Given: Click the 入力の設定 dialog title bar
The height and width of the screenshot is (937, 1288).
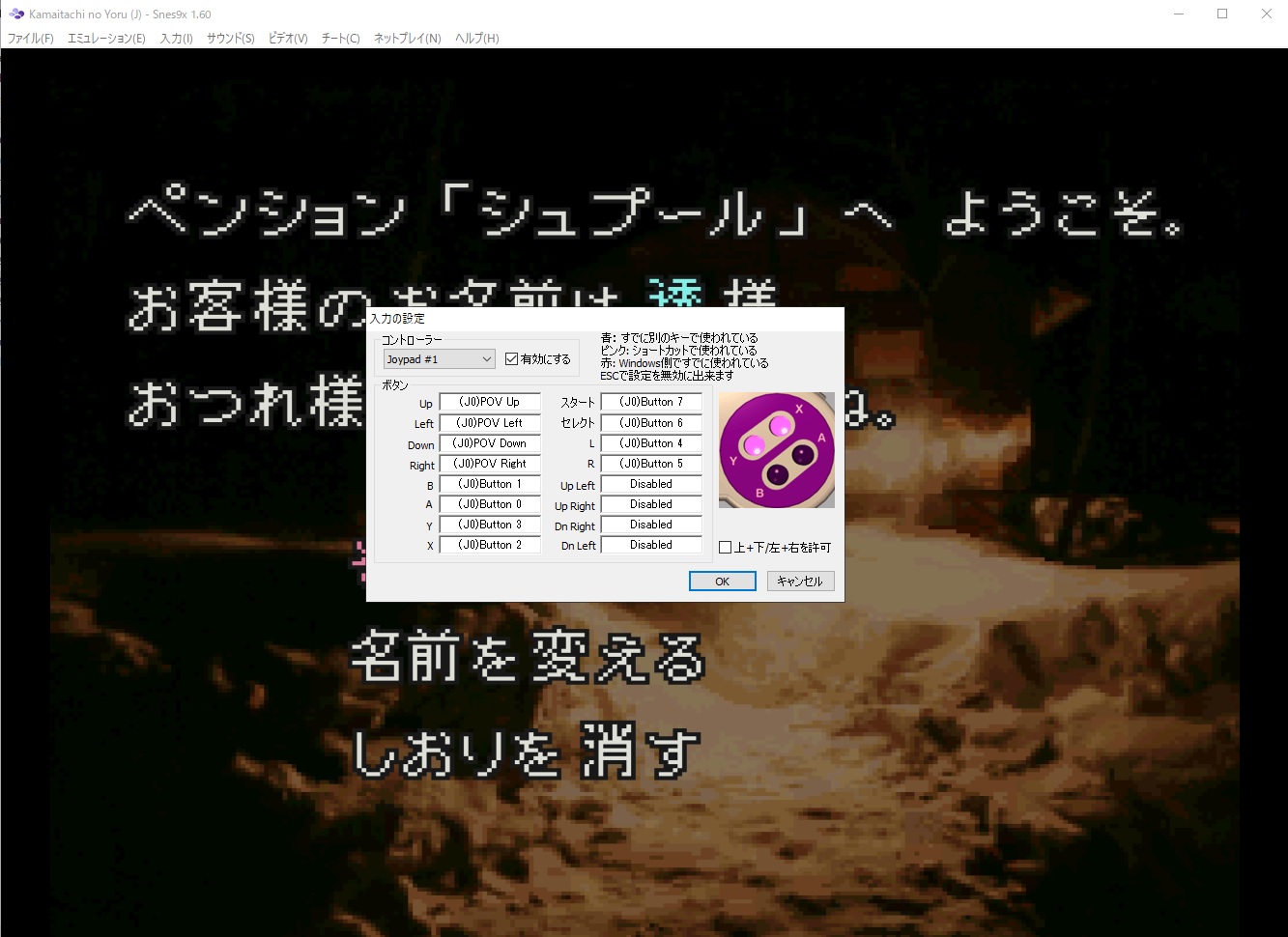Looking at the screenshot, I should point(605,319).
